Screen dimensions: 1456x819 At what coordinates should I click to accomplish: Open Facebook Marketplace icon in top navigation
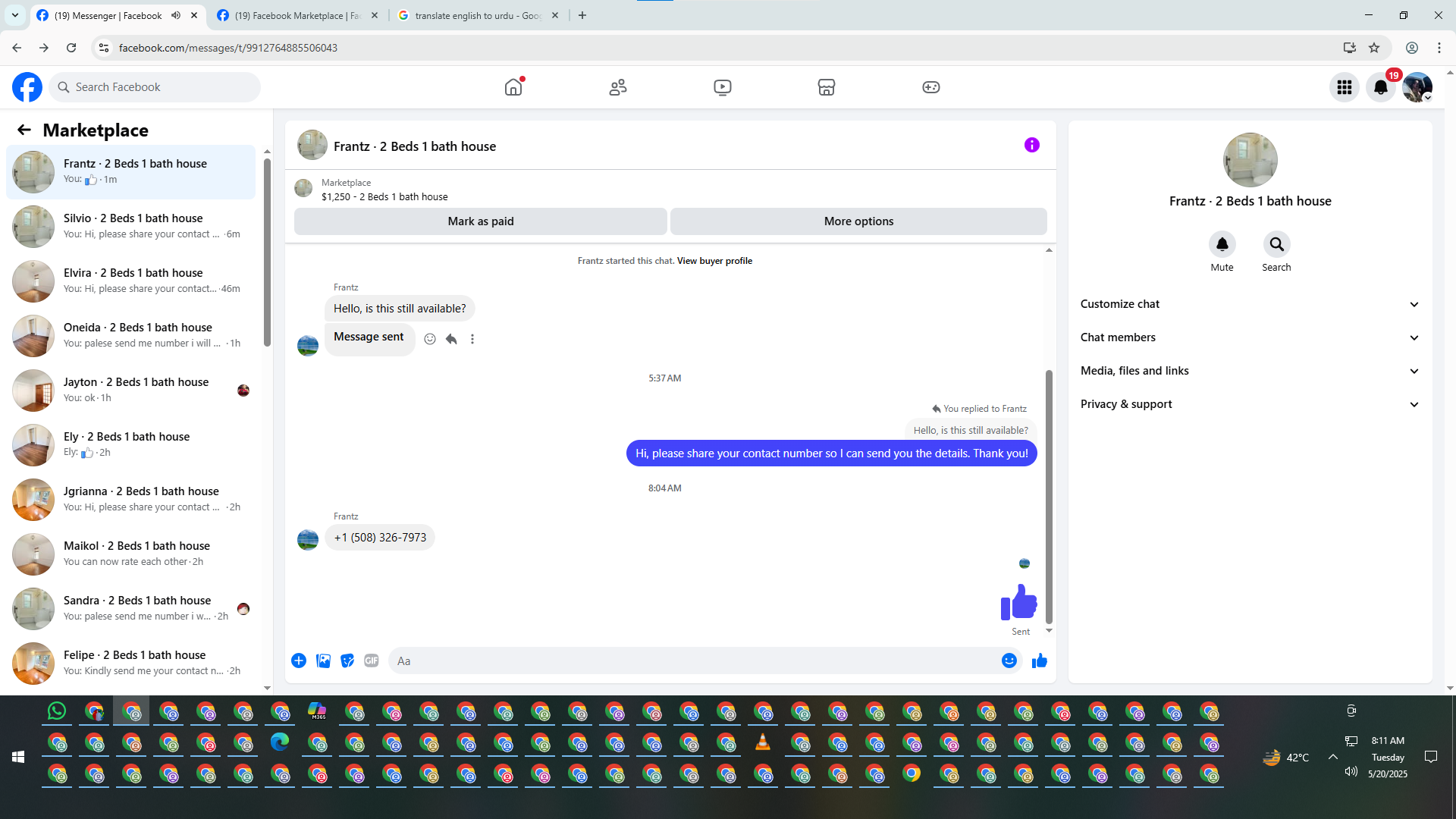[826, 87]
